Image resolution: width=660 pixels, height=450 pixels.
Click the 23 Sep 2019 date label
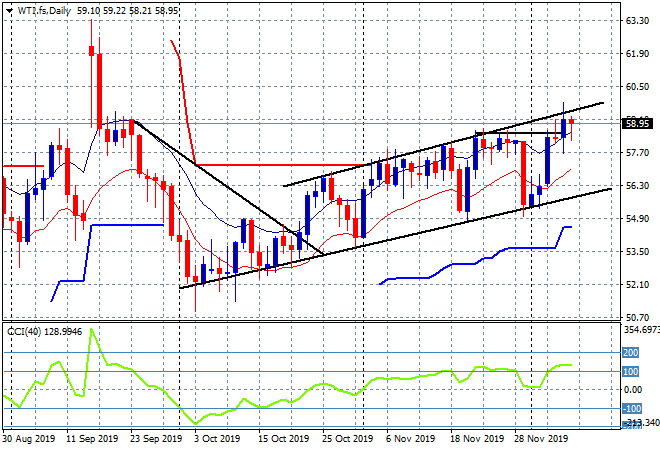click(x=156, y=439)
